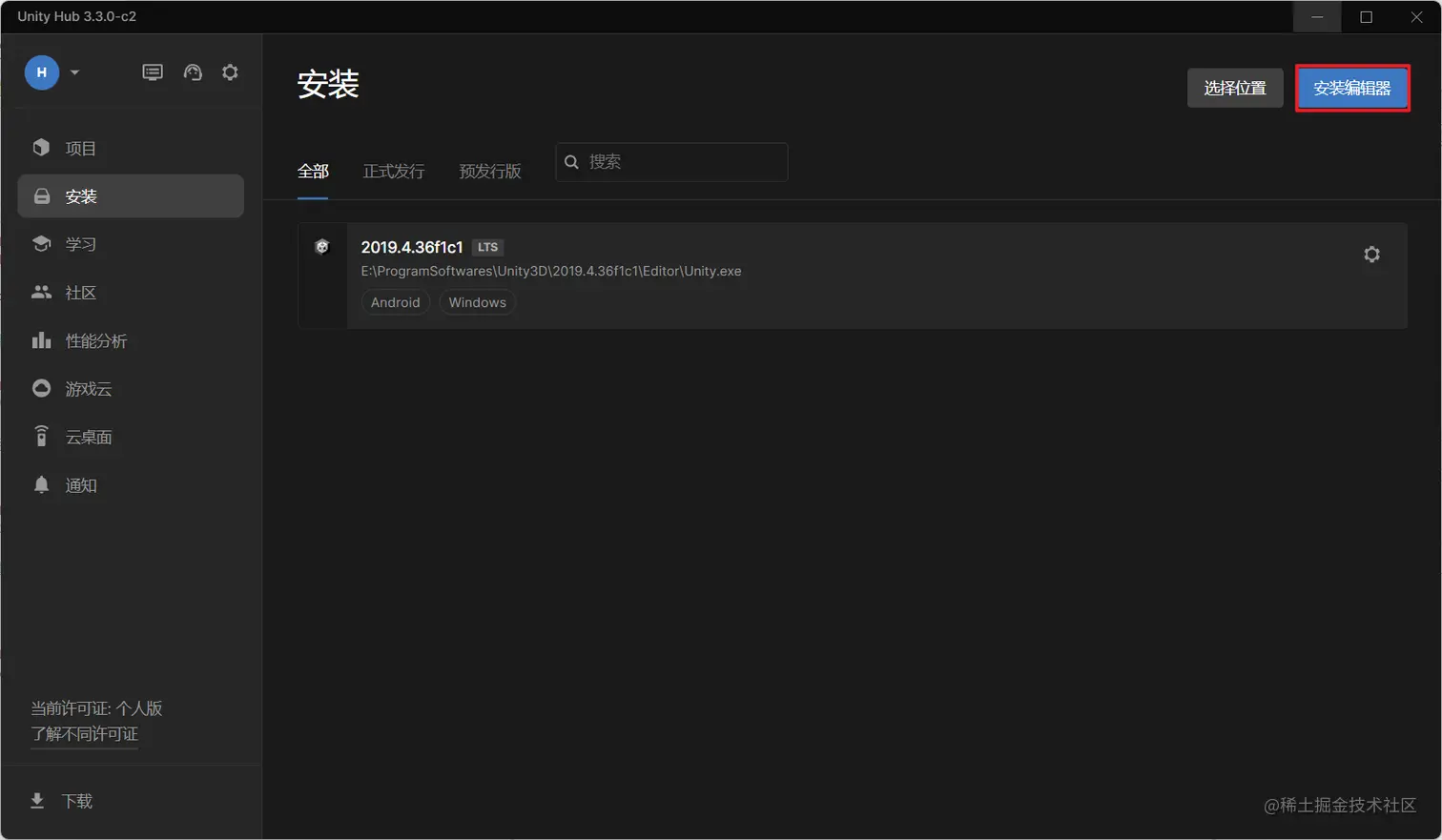Screen dimensions: 1442x840
Task: Open support via the headset icon
Action: tap(193, 72)
